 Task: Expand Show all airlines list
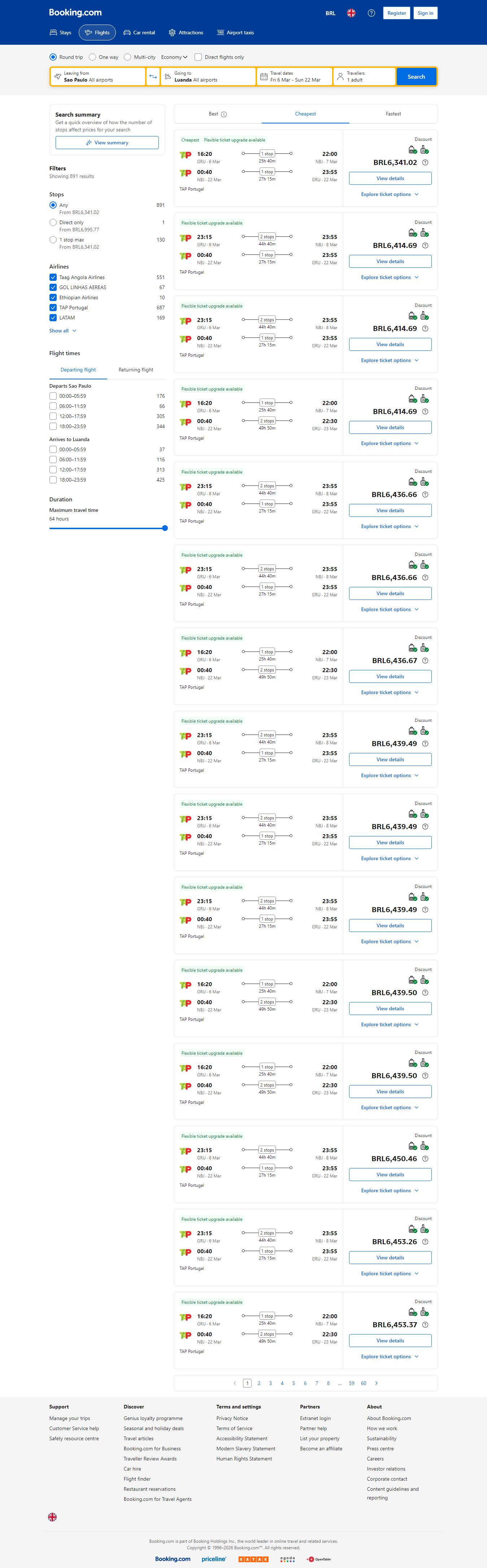point(63,331)
